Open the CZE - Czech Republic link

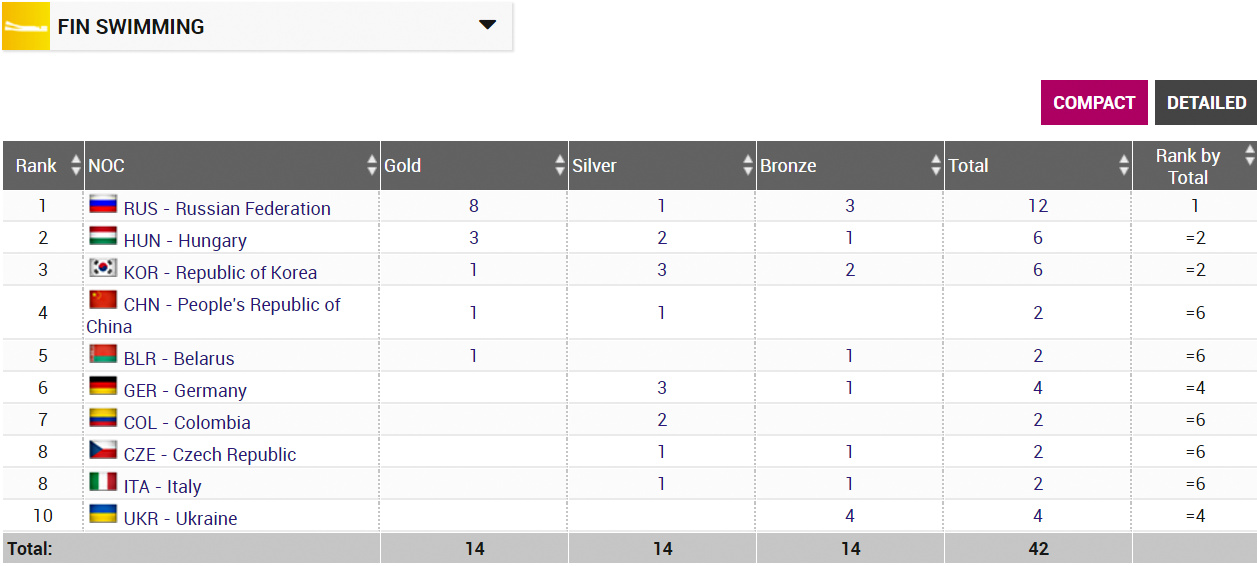coord(209,455)
